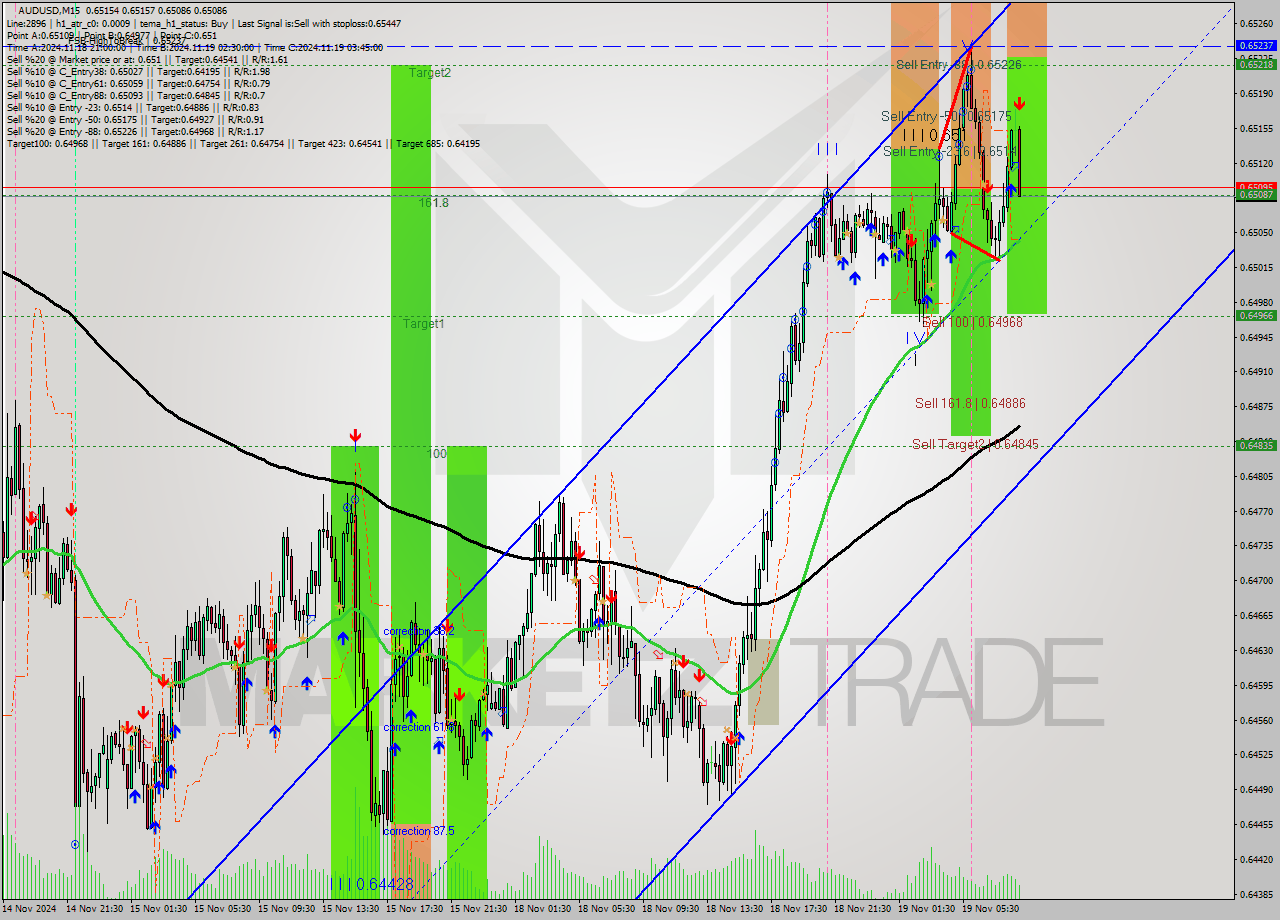1280x920 pixels.
Task: Click the green 0.64966 price tag
Action: (1256, 316)
